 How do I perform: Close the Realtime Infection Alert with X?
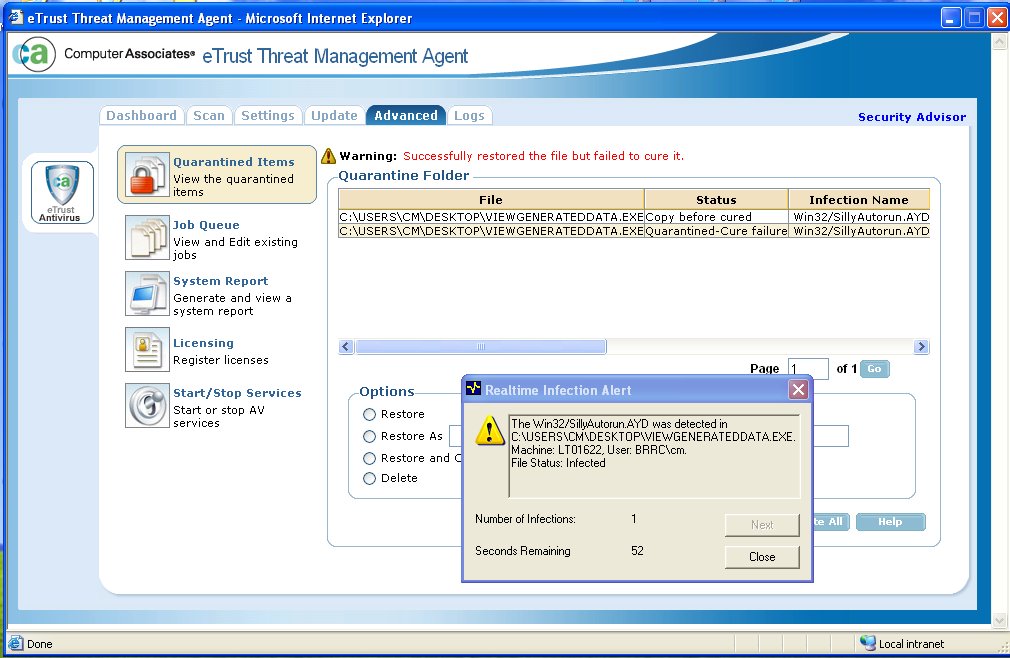point(798,390)
